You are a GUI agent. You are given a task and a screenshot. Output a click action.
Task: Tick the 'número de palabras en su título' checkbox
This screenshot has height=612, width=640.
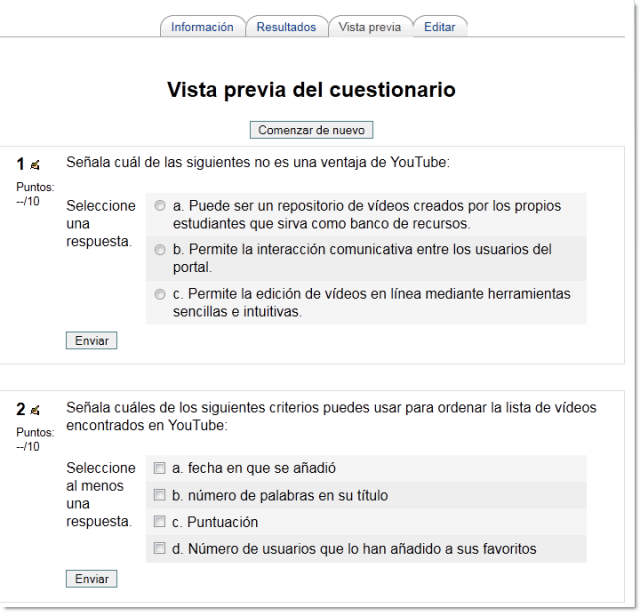[159, 495]
